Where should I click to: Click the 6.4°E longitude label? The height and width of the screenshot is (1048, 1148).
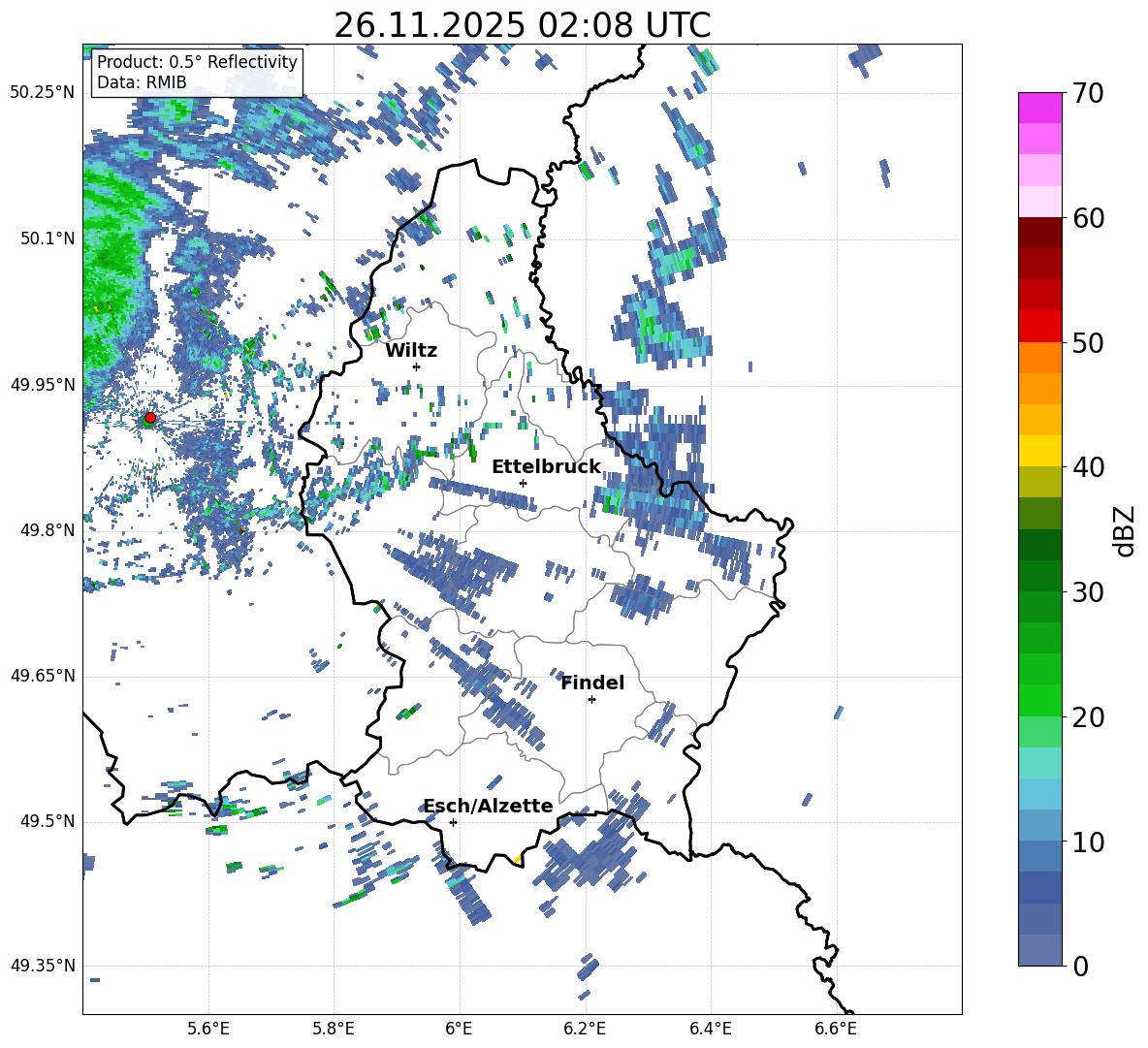[x=710, y=1029]
